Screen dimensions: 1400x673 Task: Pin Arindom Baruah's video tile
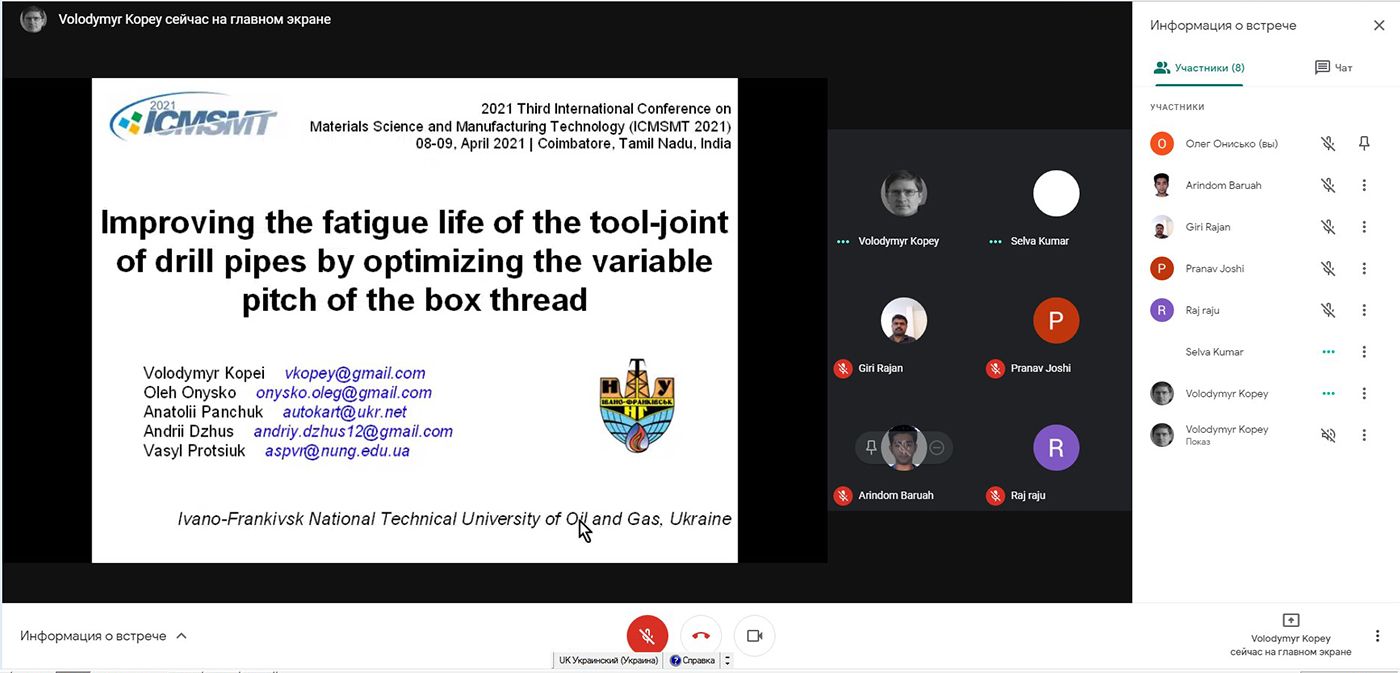click(871, 448)
